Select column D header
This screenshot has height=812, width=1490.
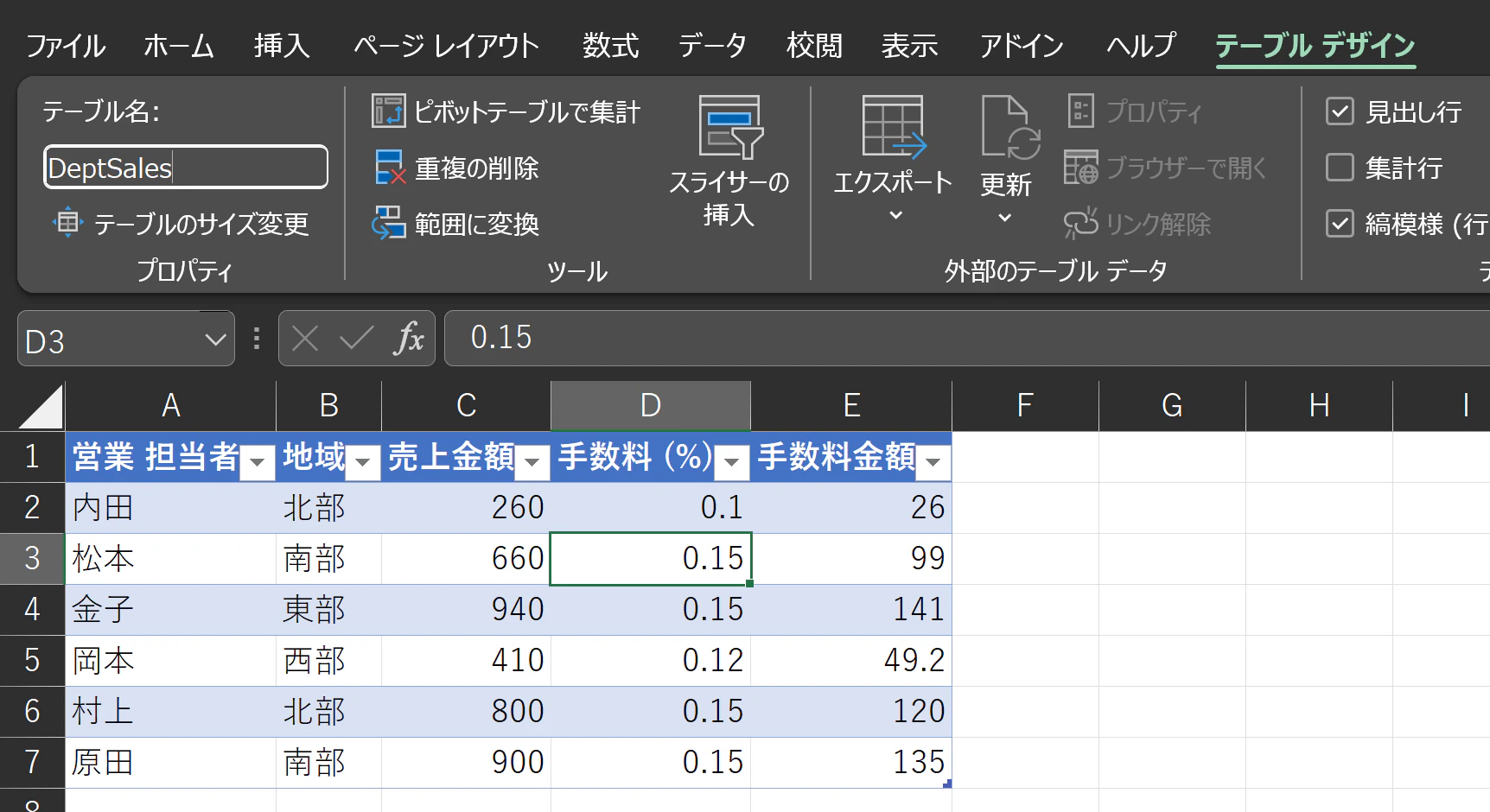click(x=651, y=406)
